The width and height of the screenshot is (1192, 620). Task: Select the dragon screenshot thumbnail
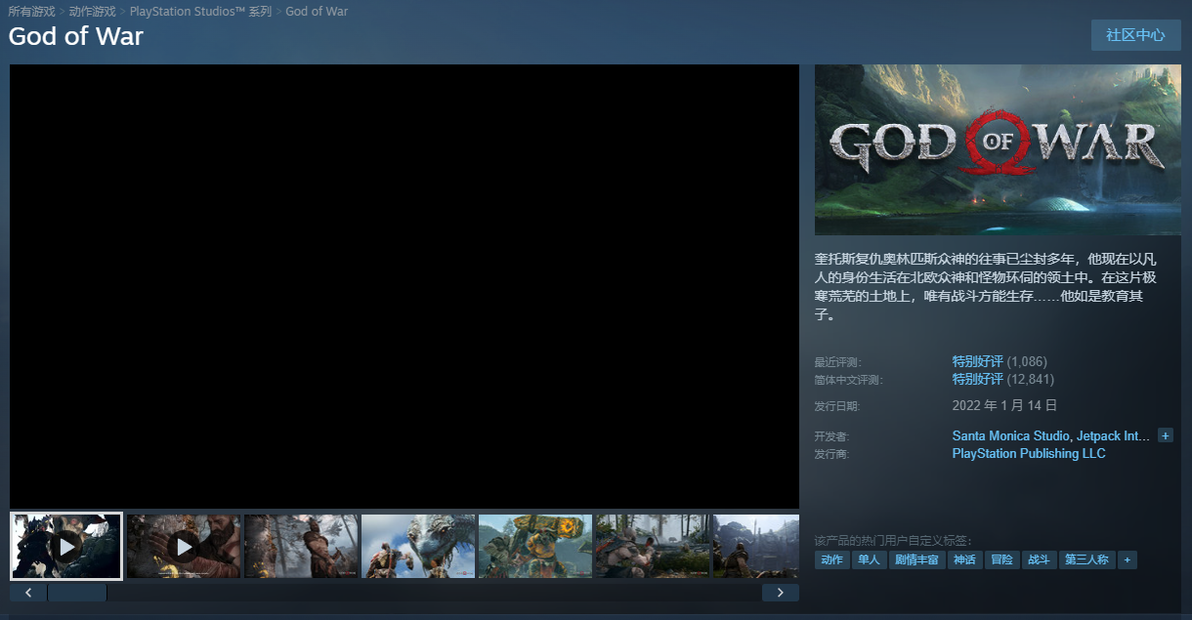pyautogui.click(x=418, y=546)
